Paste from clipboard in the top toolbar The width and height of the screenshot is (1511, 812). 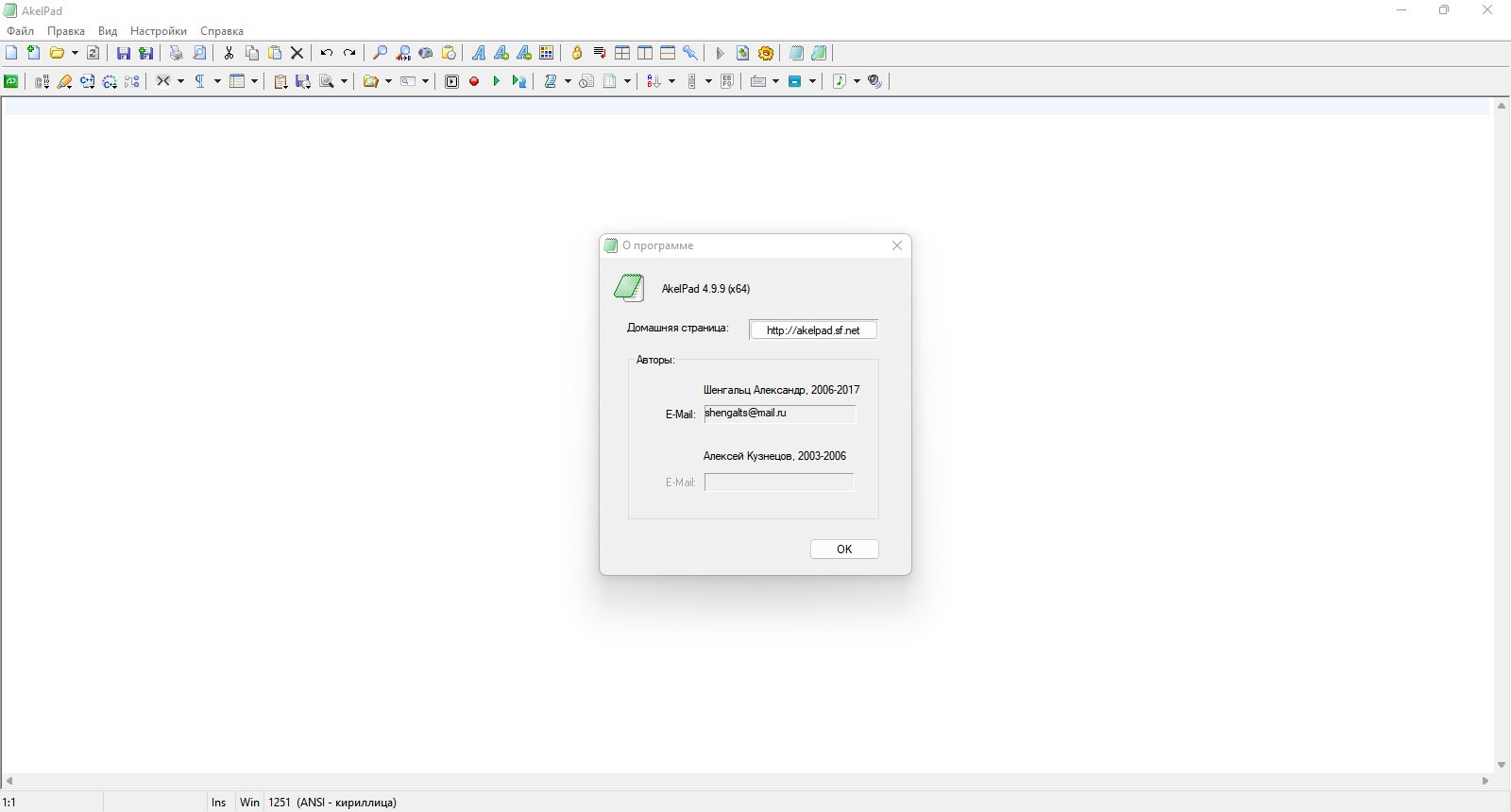point(275,53)
